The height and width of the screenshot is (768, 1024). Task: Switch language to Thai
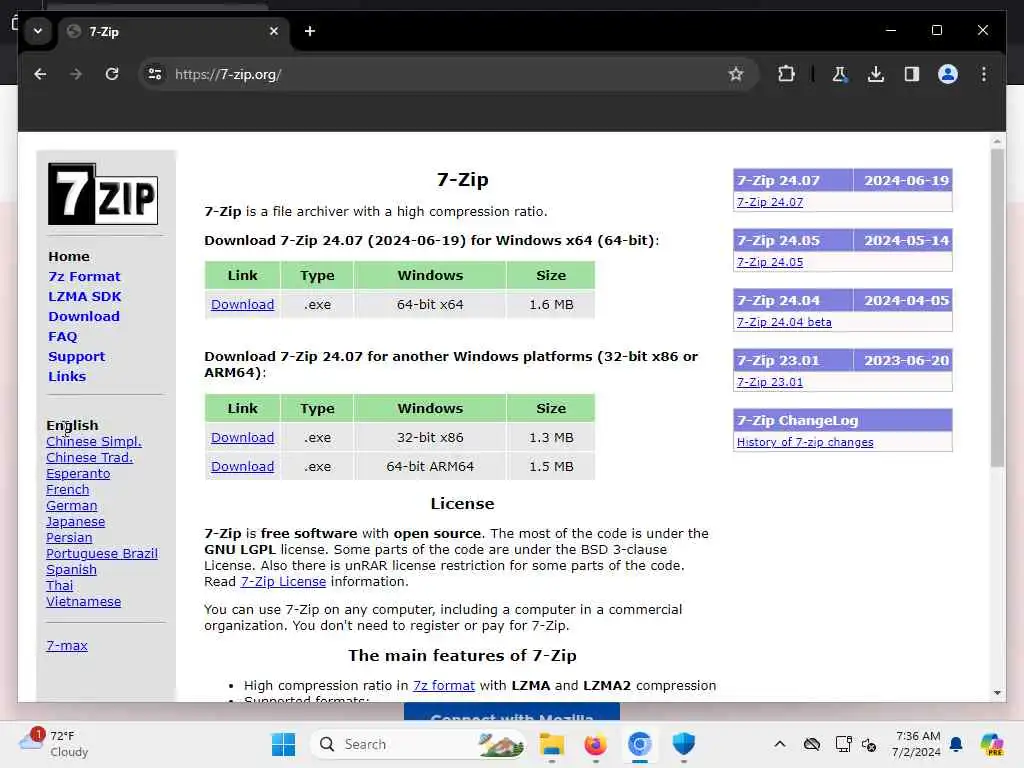point(59,586)
